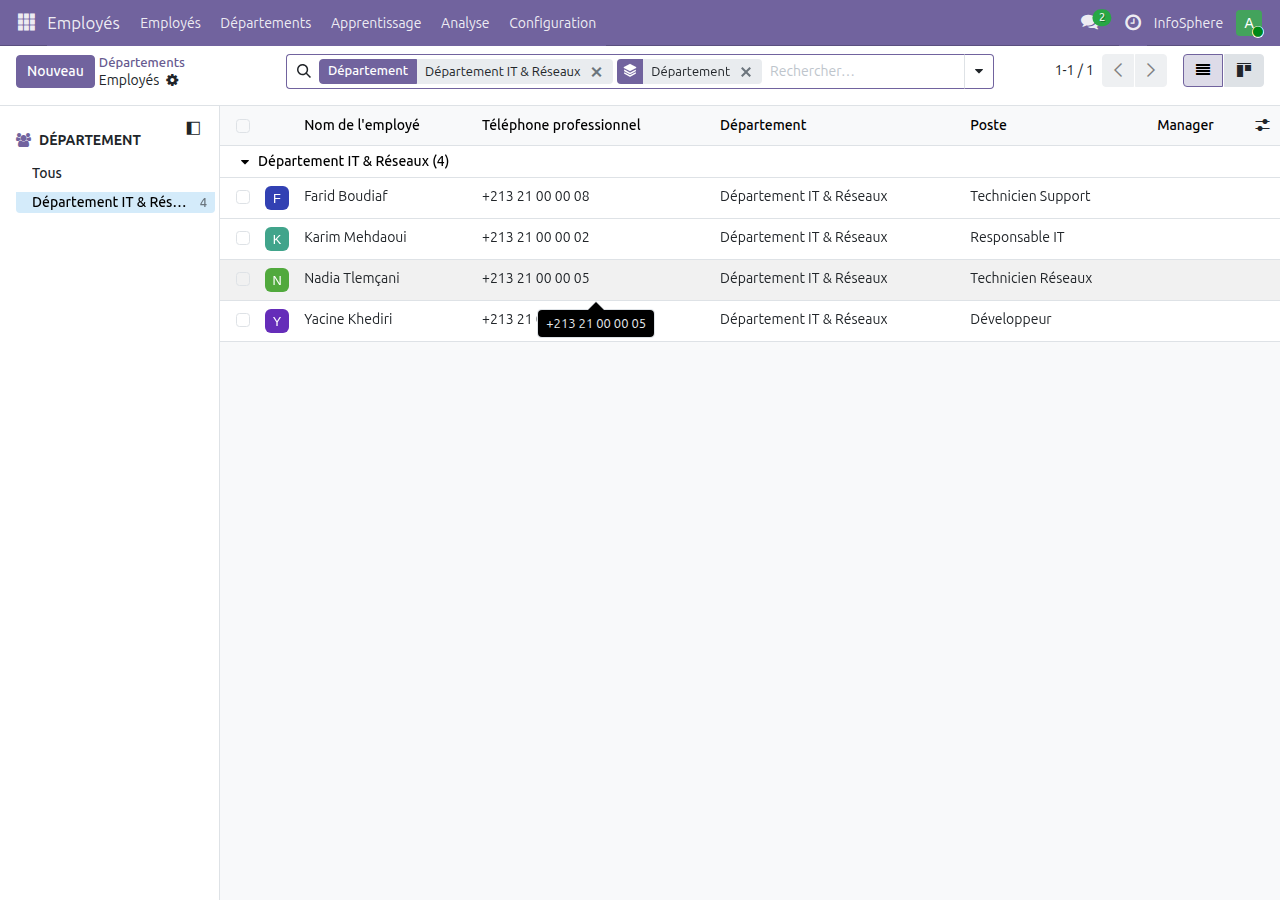Open the apps grid menu
Image resolution: width=1280 pixels, height=900 pixels.
(x=26, y=22)
